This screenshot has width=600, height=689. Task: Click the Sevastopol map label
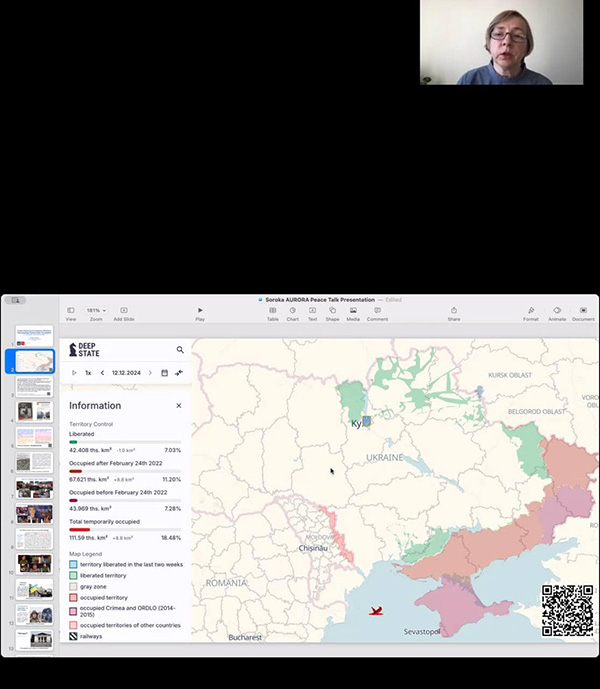422,631
